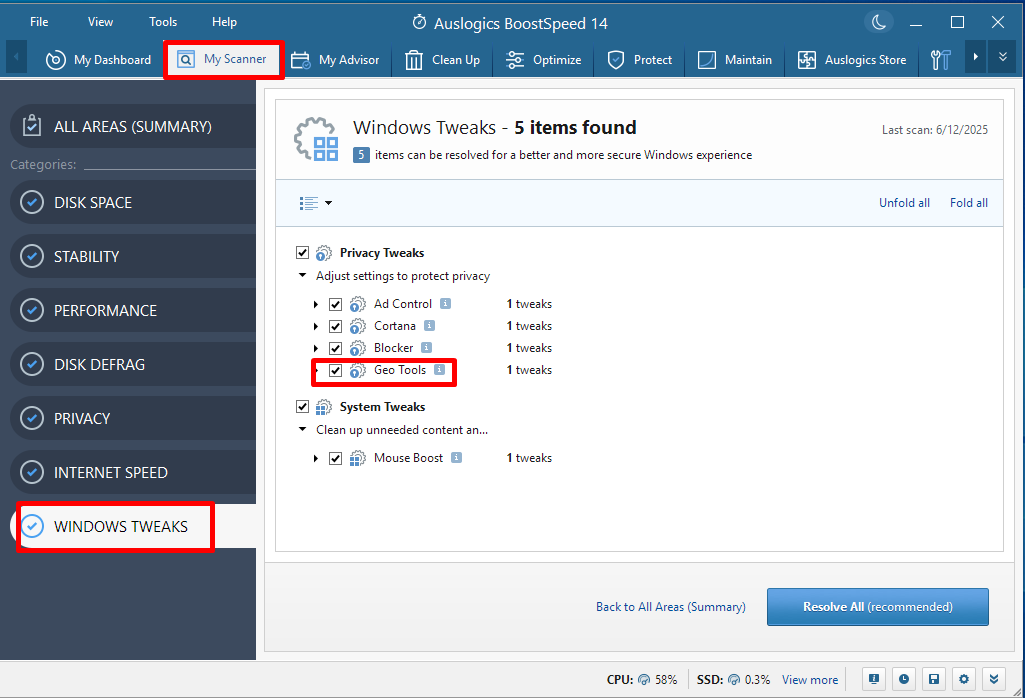Open settings via the status bar gear icon

tap(964, 679)
